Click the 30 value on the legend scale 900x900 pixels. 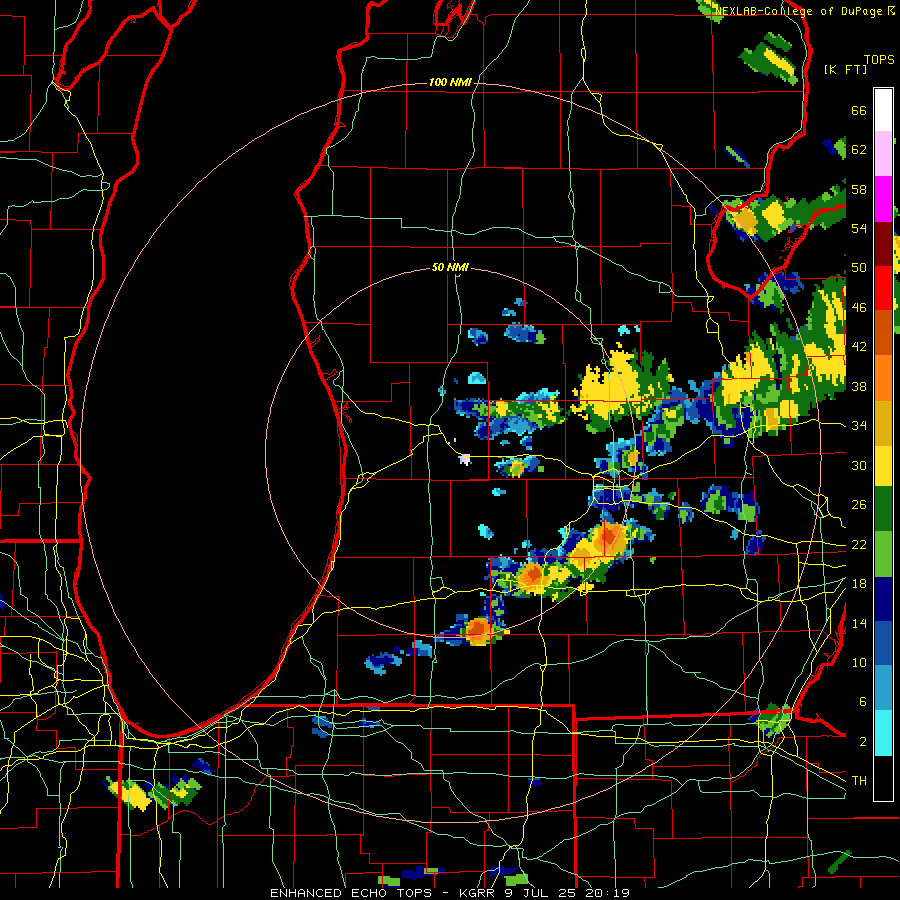tap(859, 465)
